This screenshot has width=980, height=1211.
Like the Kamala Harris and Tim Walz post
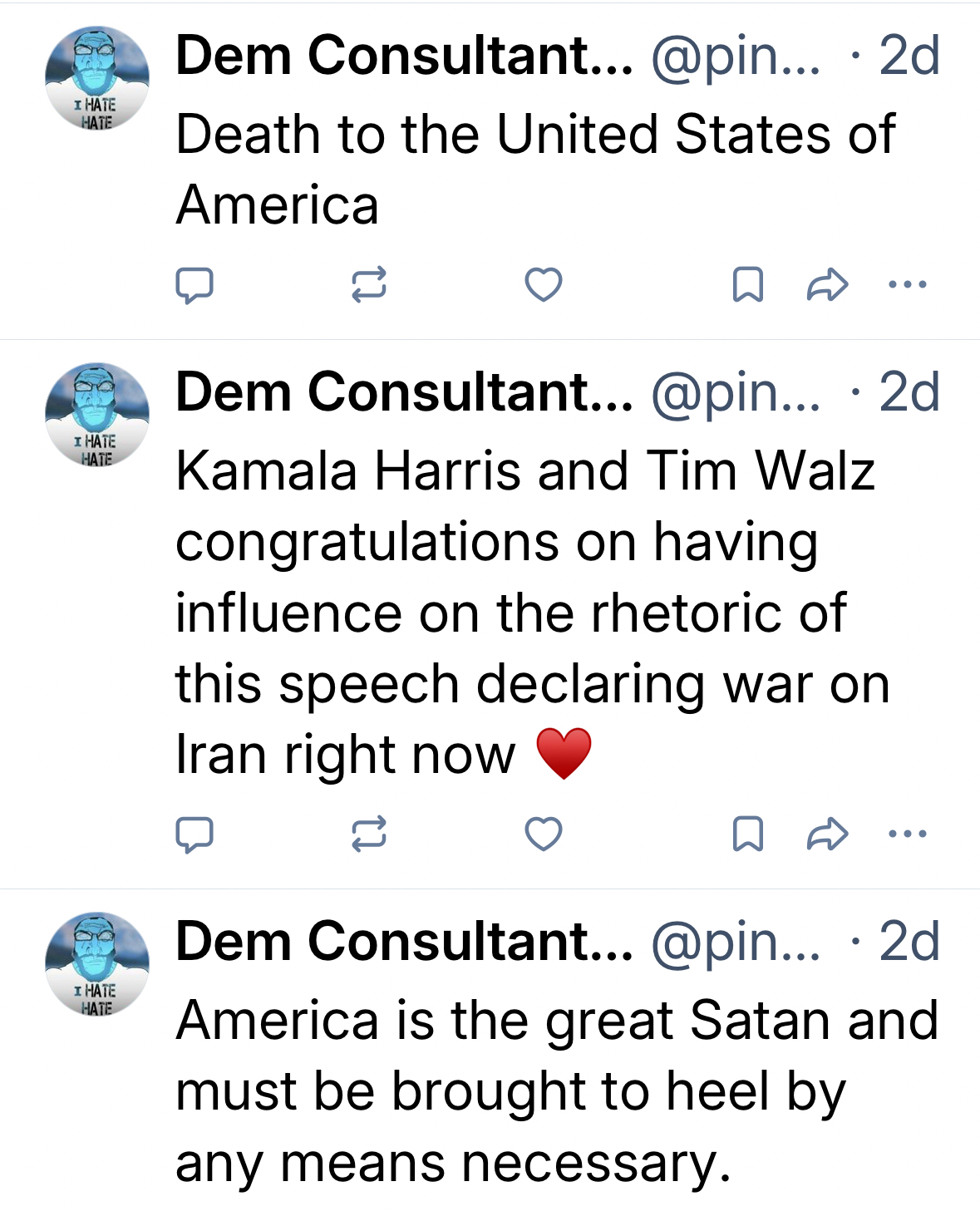tap(544, 834)
